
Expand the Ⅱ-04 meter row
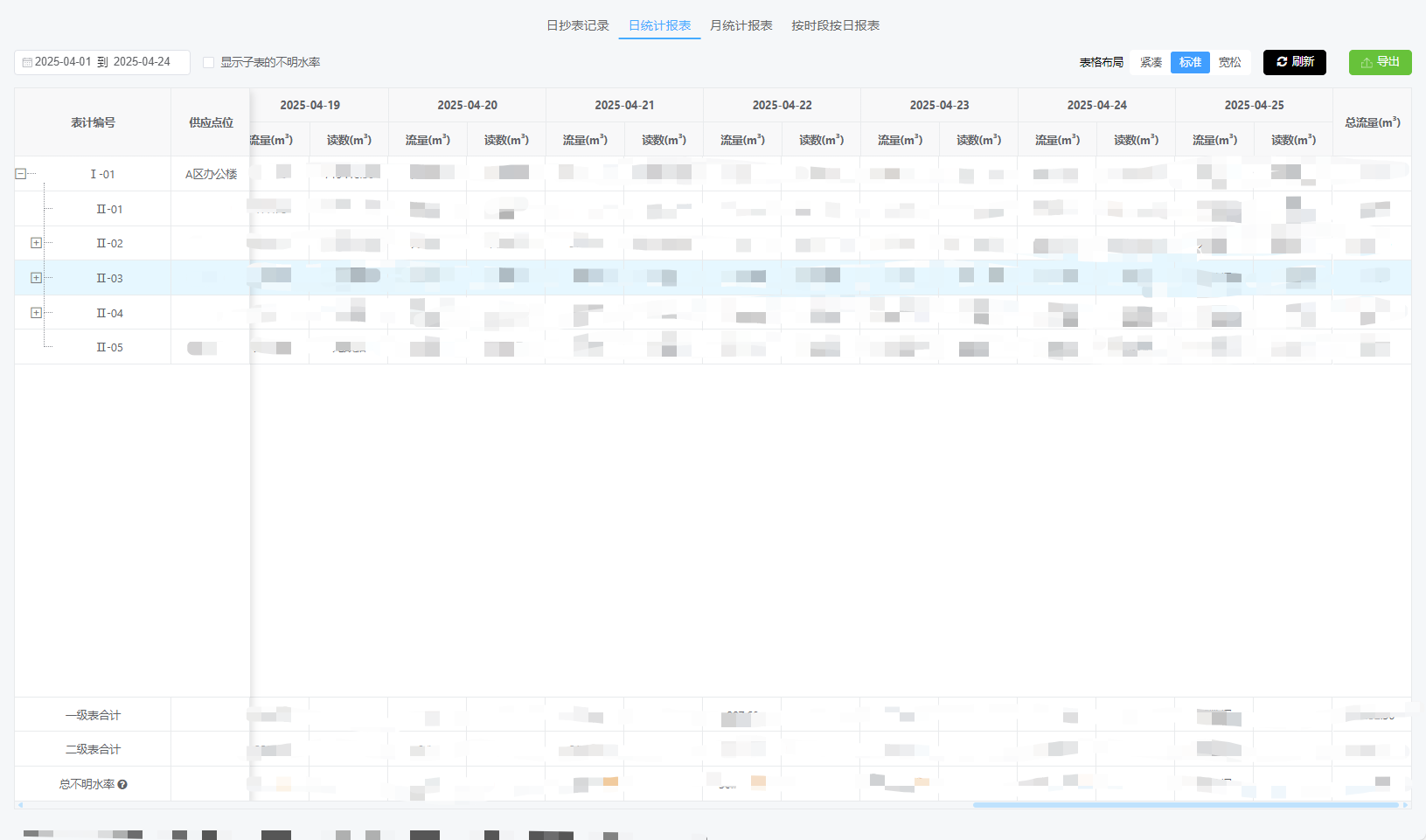pos(36,312)
